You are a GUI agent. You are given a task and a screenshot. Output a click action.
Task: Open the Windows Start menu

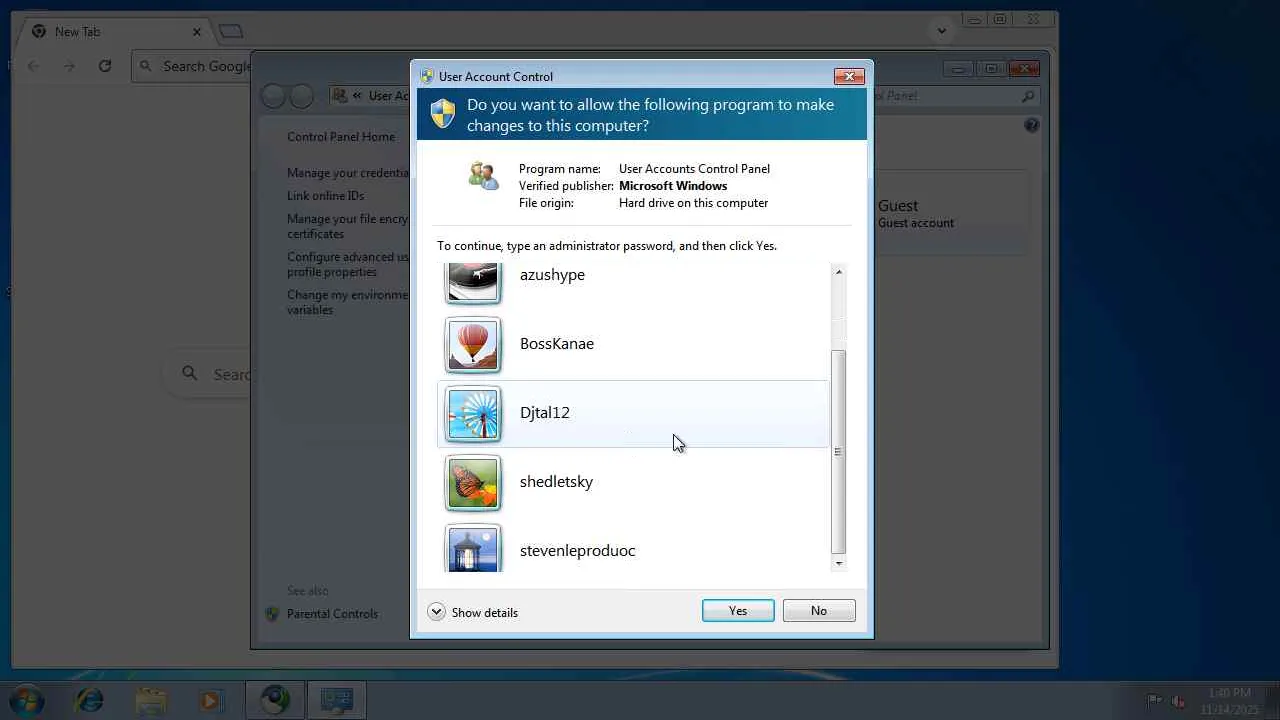click(x=27, y=700)
